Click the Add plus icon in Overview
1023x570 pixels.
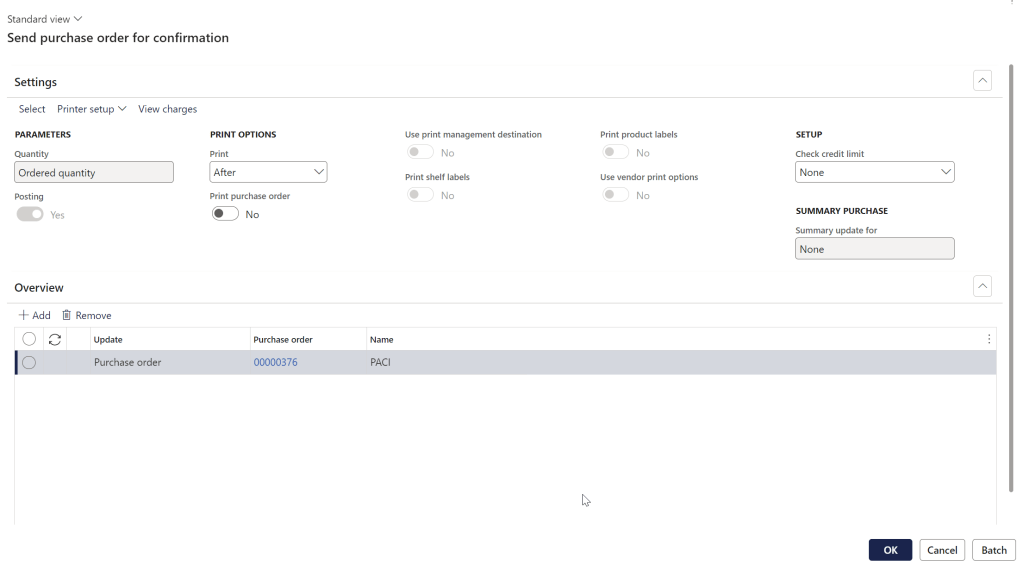[x=24, y=315]
